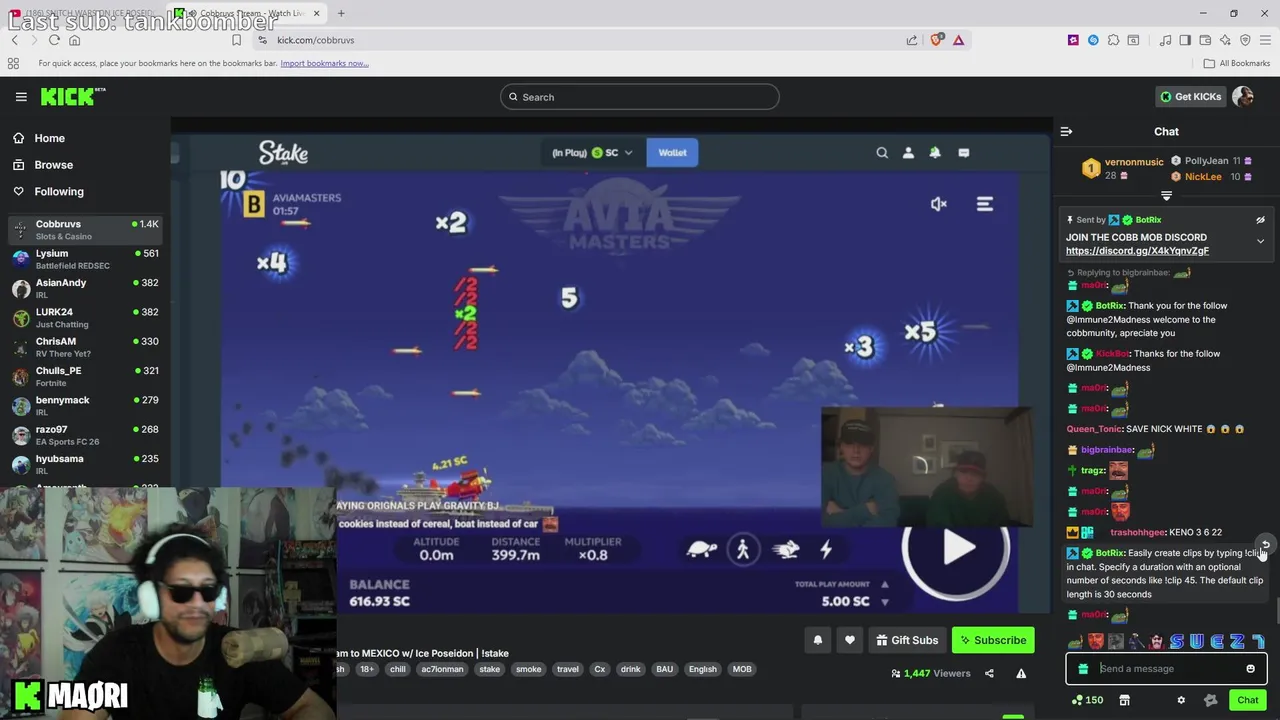Expand the gift leaderboard list

(x=1166, y=195)
